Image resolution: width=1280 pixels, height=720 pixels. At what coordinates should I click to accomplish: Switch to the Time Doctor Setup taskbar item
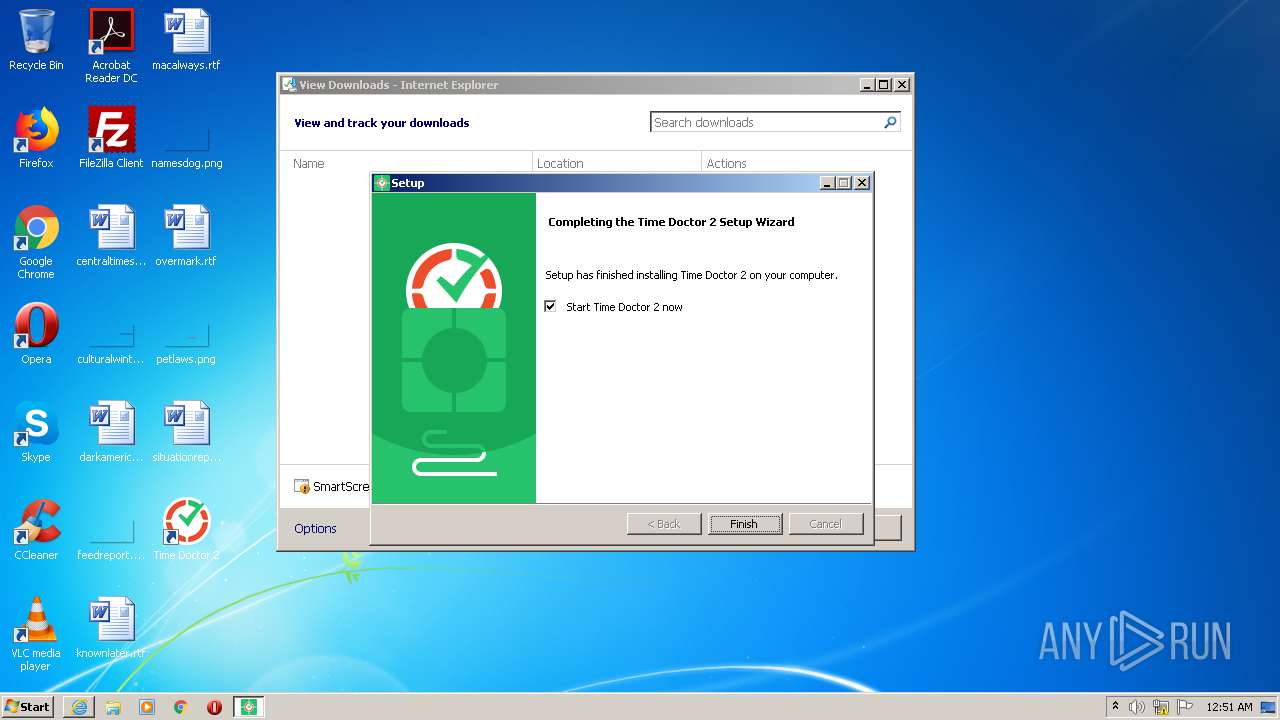(249, 707)
